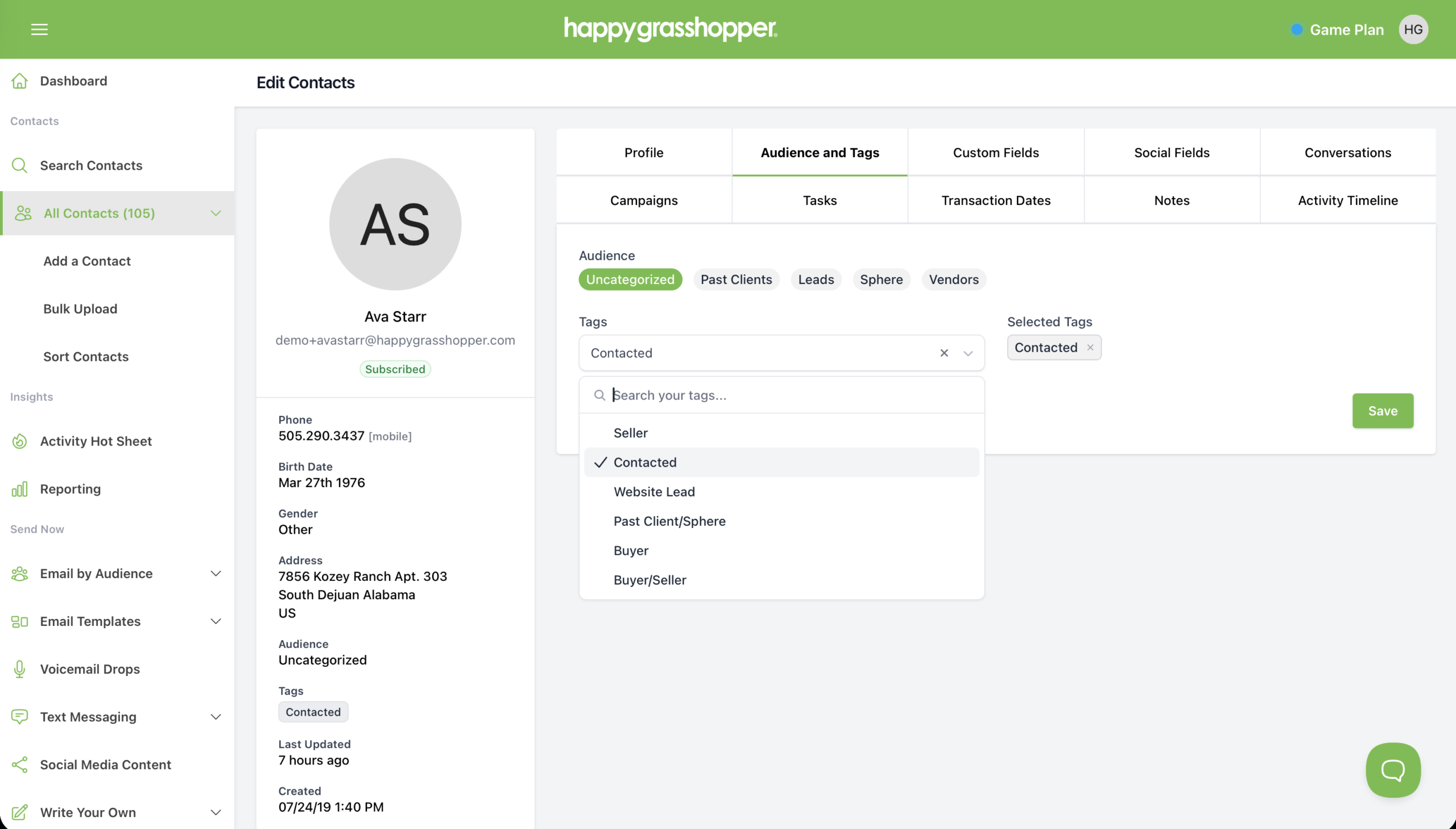Click the Dashboard home icon
This screenshot has height=829, width=1456.
click(20, 81)
